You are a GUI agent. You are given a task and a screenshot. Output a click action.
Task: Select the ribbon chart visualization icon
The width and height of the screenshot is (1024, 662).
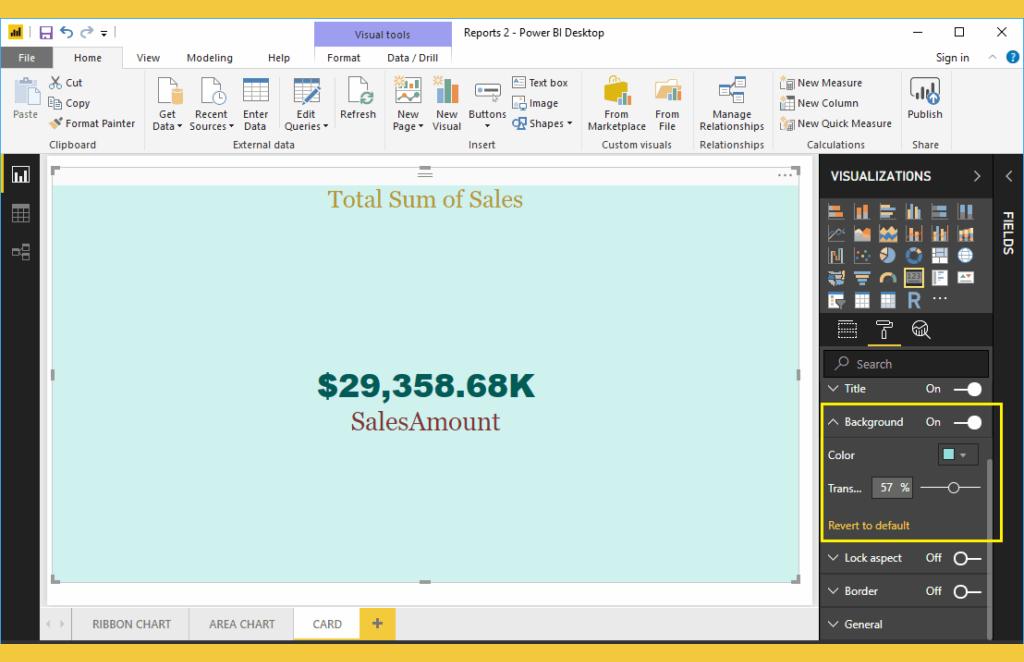pos(965,234)
